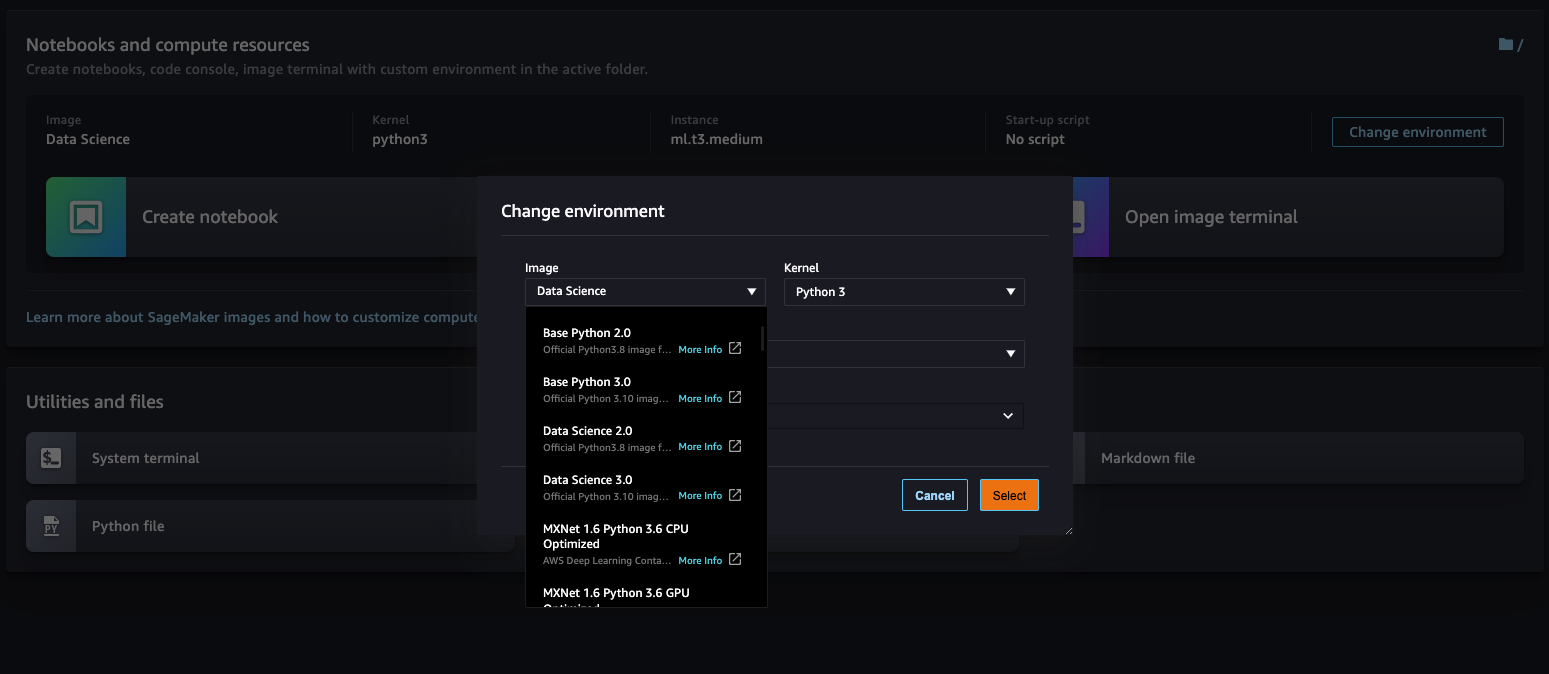Viewport: 1549px width, 674px height.
Task: Click the 'python3' kernel value
Action: click(x=400, y=139)
